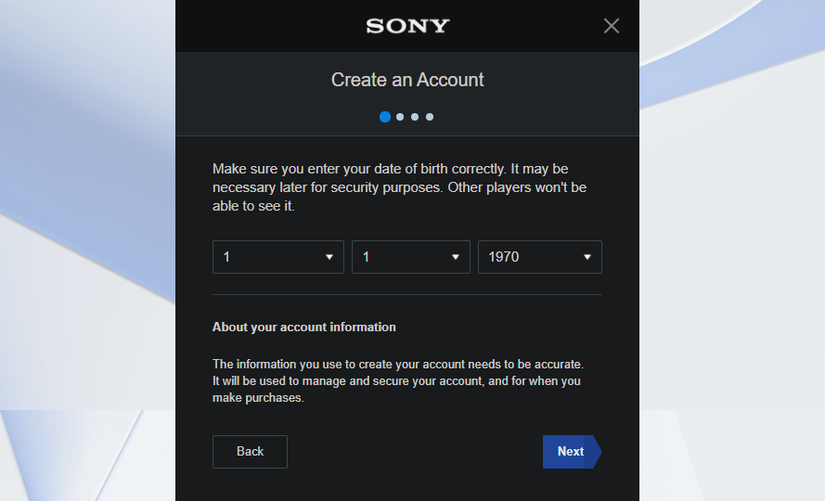
Task: Go back with the Back button
Action: [250, 452]
